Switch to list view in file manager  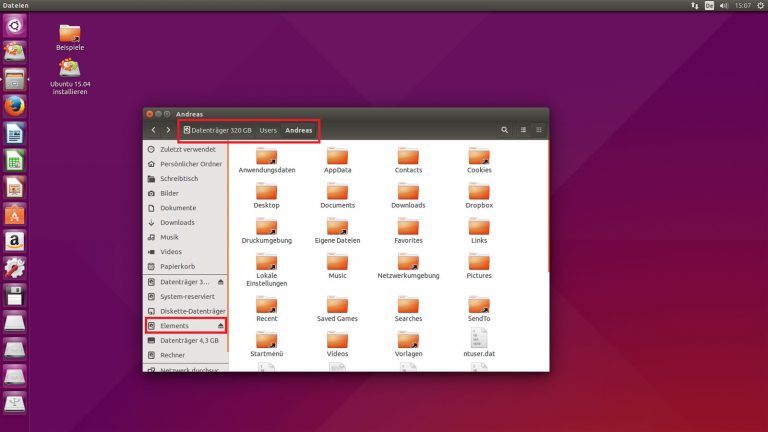click(522, 130)
